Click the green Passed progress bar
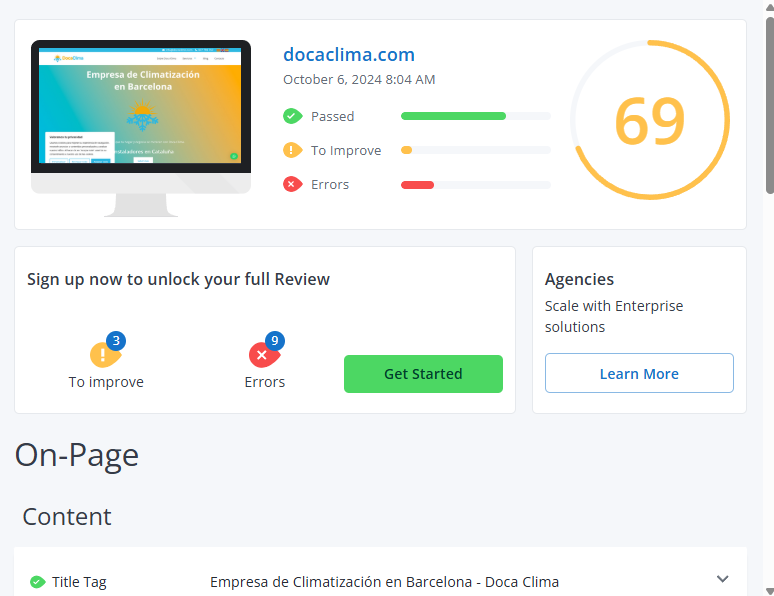 (453, 116)
